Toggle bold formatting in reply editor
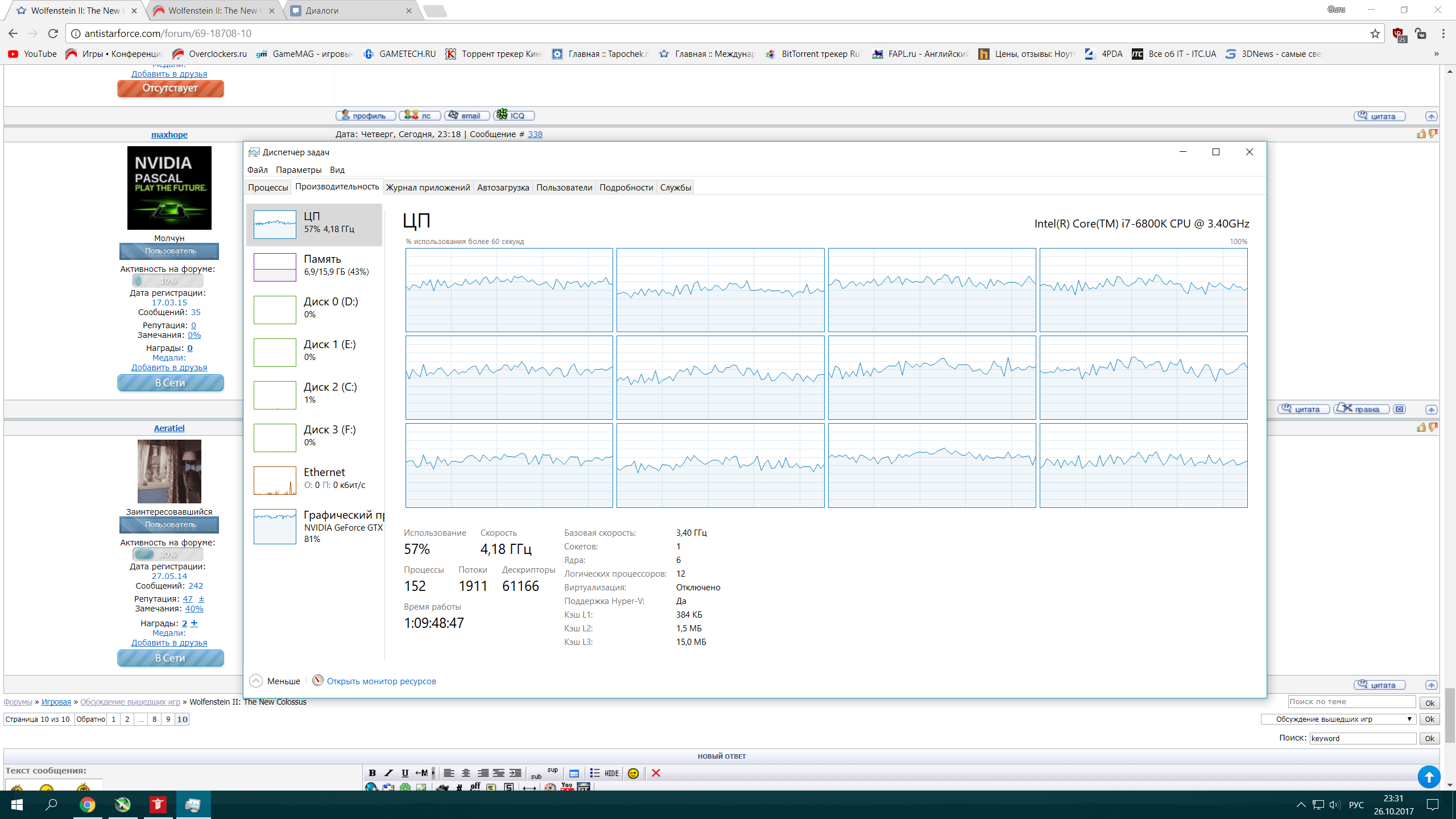Image resolution: width=1456 pixels, height=819 pixels. point(372,773)
